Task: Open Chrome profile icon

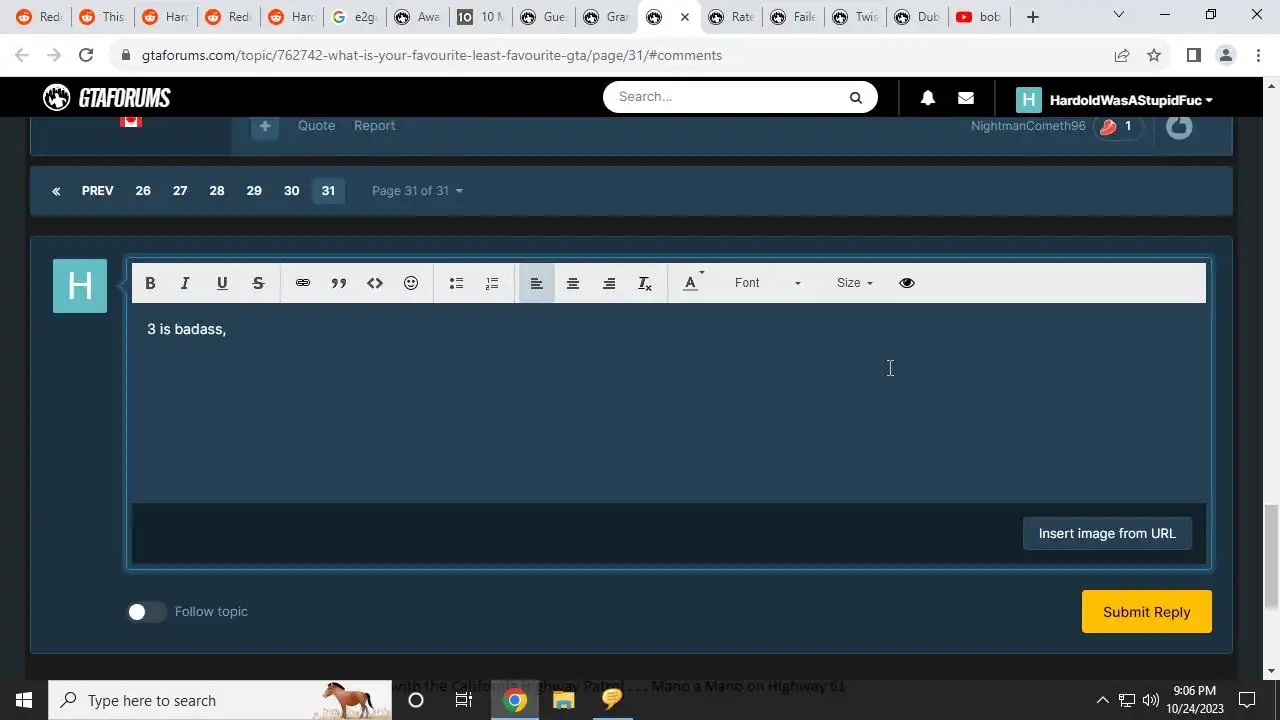Action: coord(1225,55)
